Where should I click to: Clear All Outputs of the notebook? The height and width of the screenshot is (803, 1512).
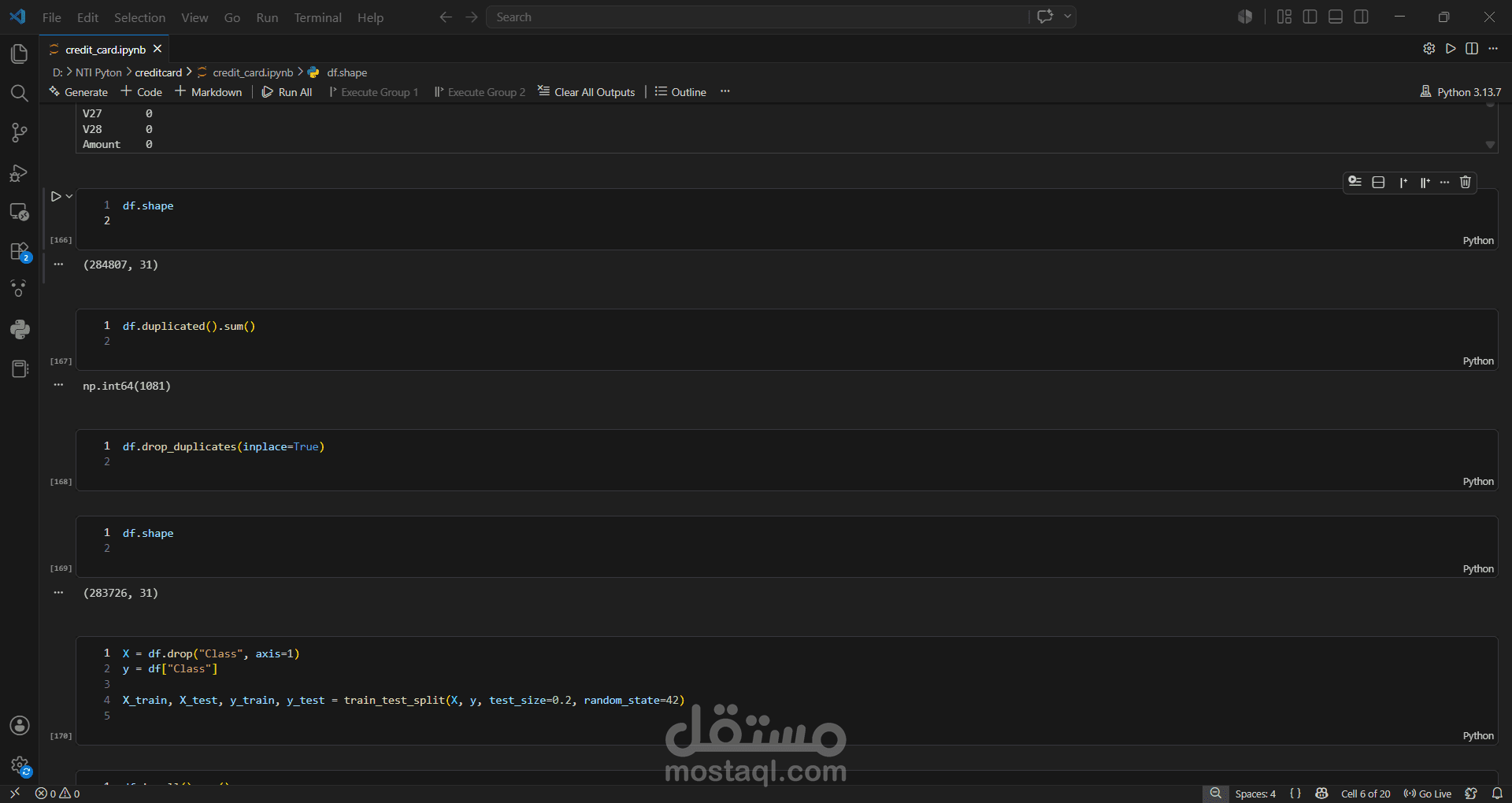pos(587,92)
